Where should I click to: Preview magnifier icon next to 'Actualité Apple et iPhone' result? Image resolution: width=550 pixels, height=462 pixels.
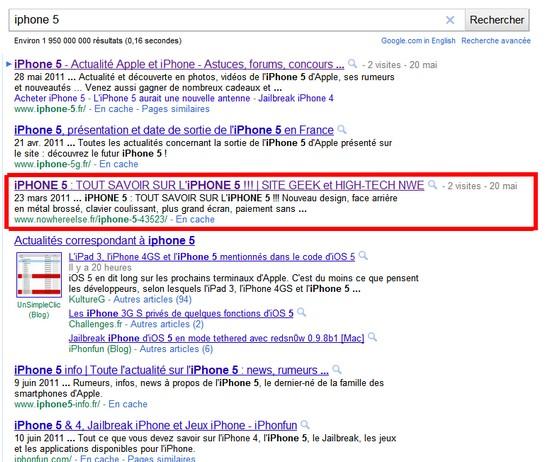352,63
